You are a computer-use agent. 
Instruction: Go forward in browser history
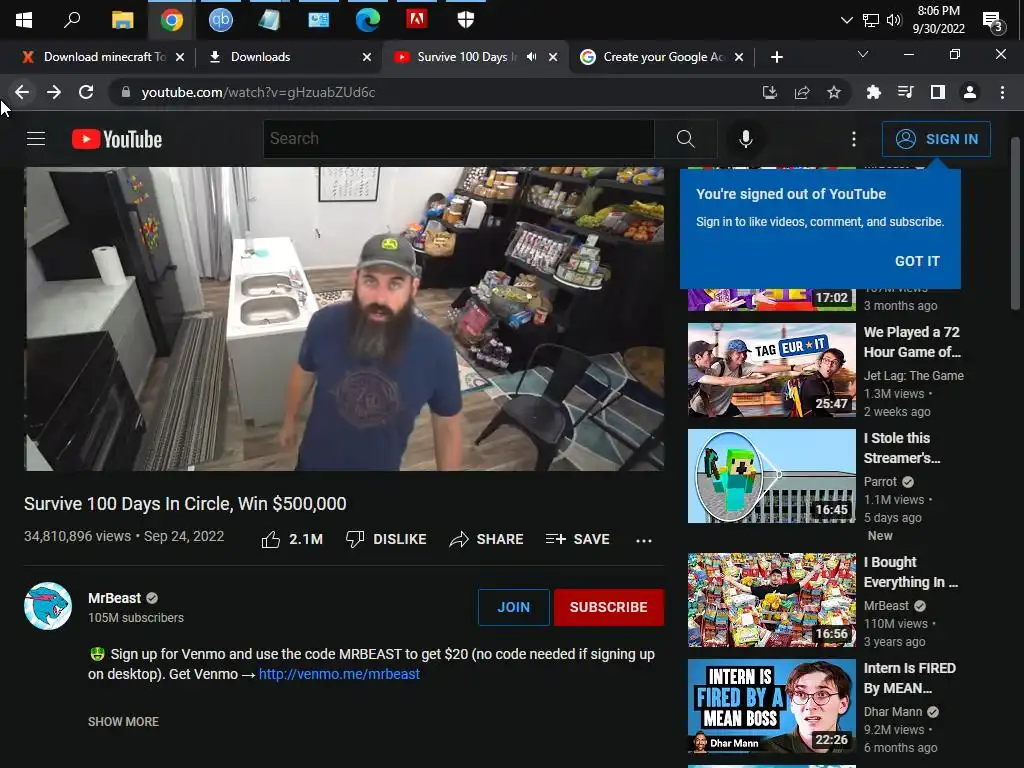tap(54, 92)
